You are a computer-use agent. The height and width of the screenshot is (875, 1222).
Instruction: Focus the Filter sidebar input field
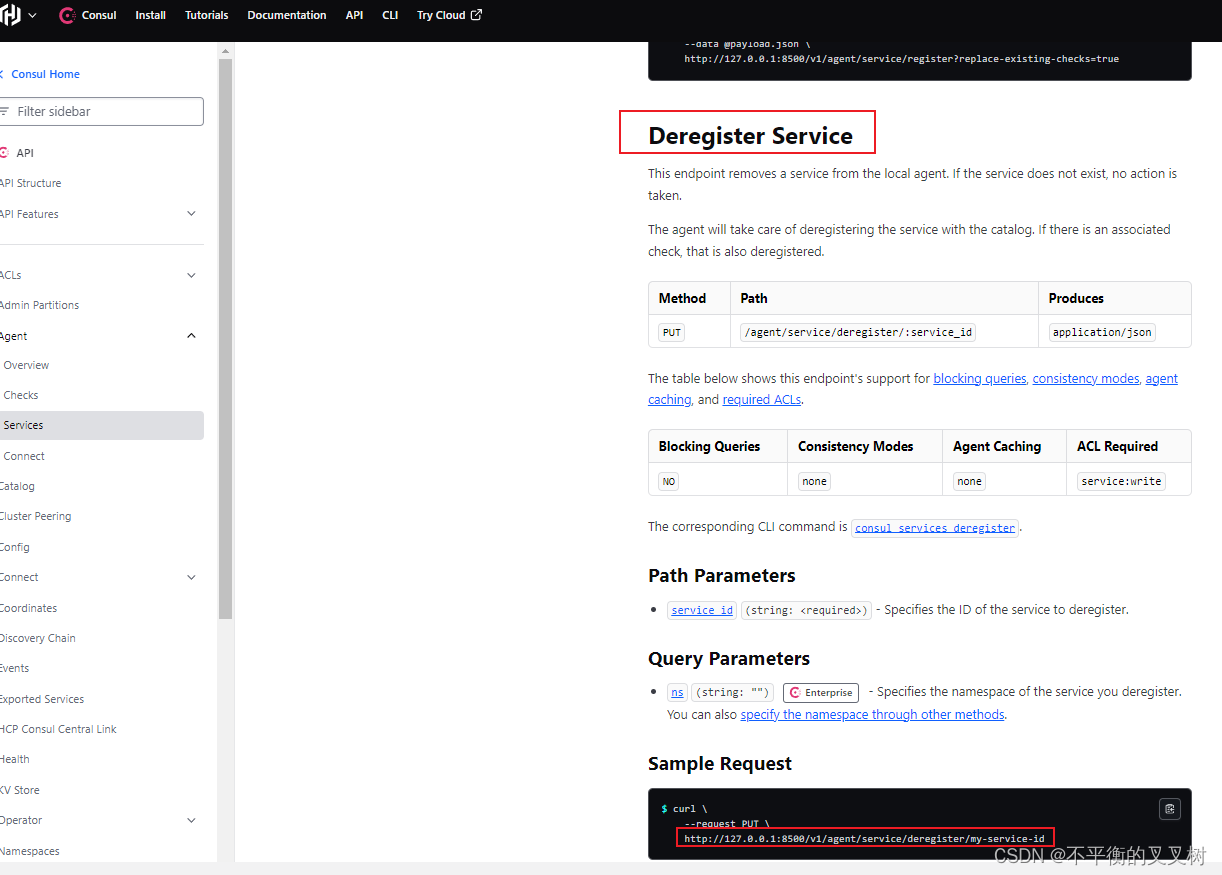click(102, 111)
